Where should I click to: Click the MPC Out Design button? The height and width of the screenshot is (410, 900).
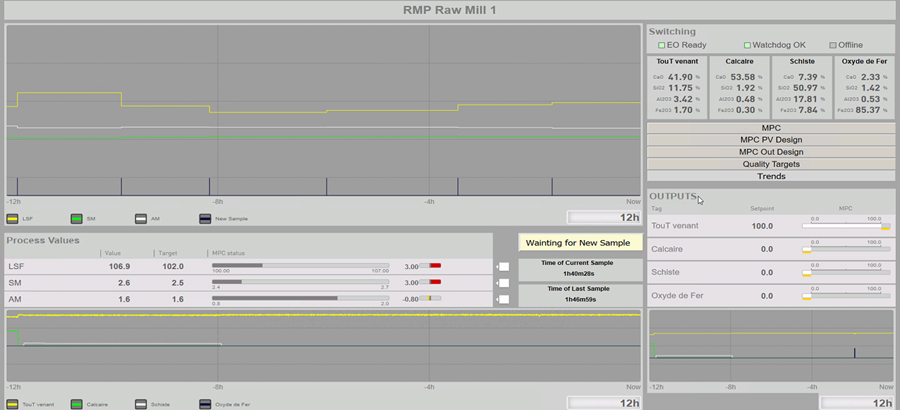[770, 152]
